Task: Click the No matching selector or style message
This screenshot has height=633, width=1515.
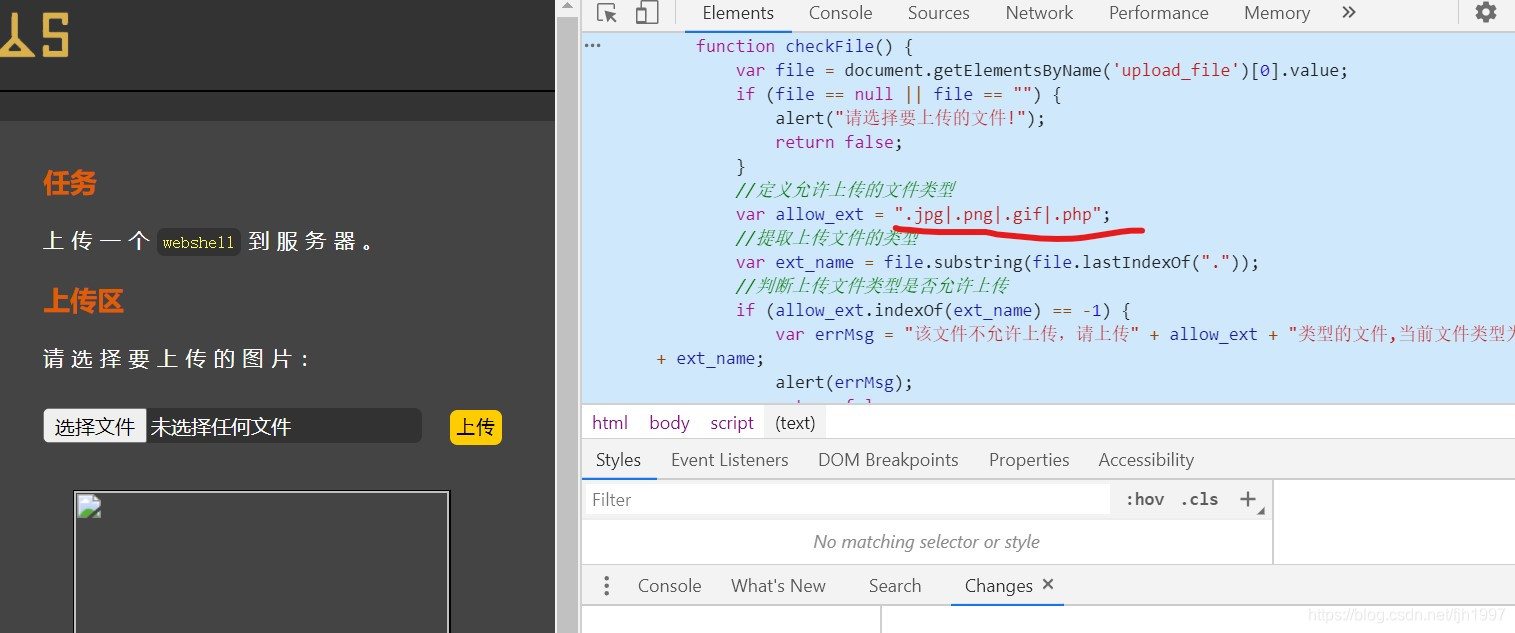Action: [x=926, y=542]
